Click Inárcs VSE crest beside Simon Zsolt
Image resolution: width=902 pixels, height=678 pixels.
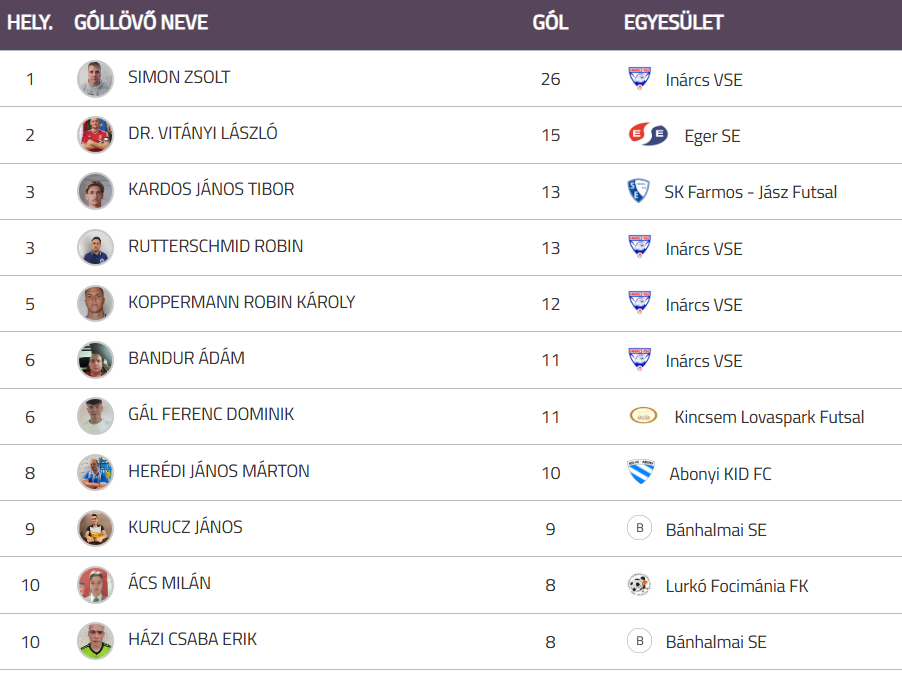pyautogui.click(x=639, y=79)
